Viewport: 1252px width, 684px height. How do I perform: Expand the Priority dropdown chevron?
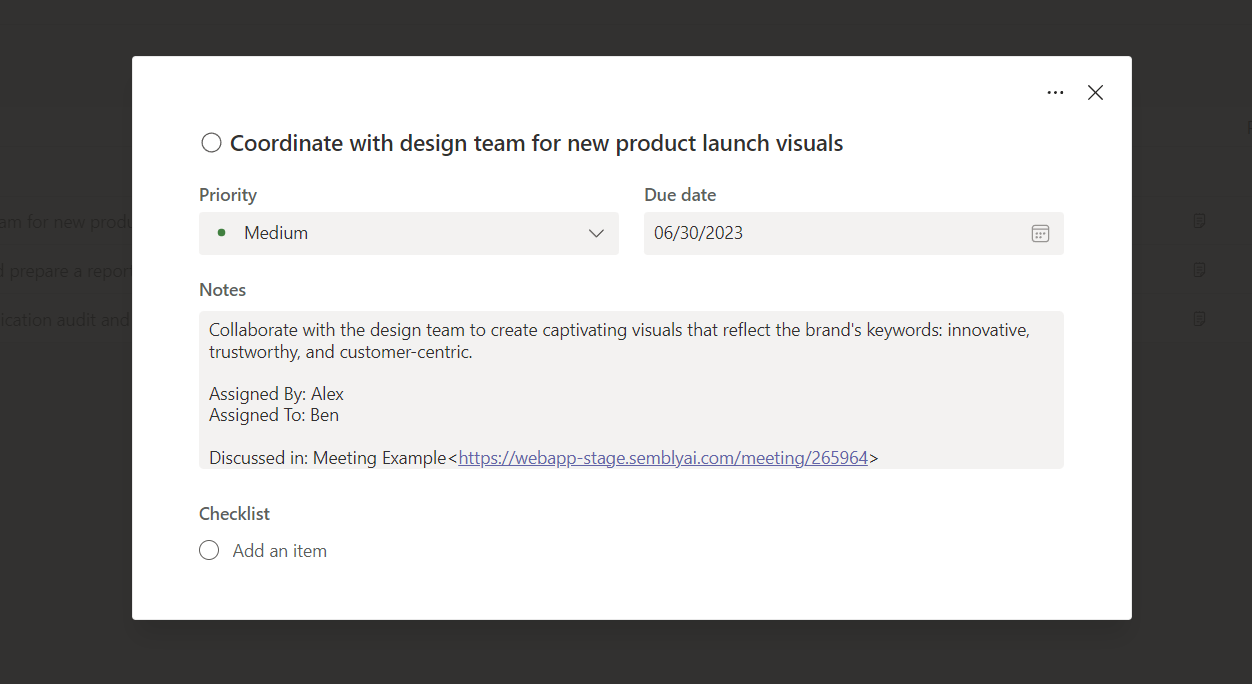[596, 233]
